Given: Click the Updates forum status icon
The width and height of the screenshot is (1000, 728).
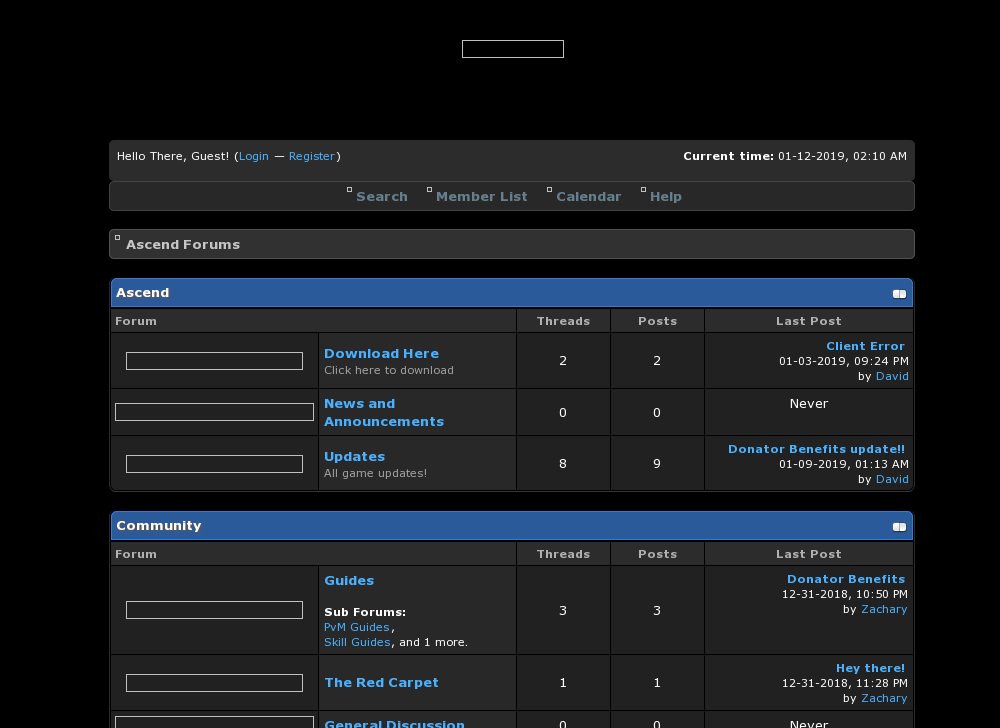Looking at the screenshot, I should (x=214, y=464).
